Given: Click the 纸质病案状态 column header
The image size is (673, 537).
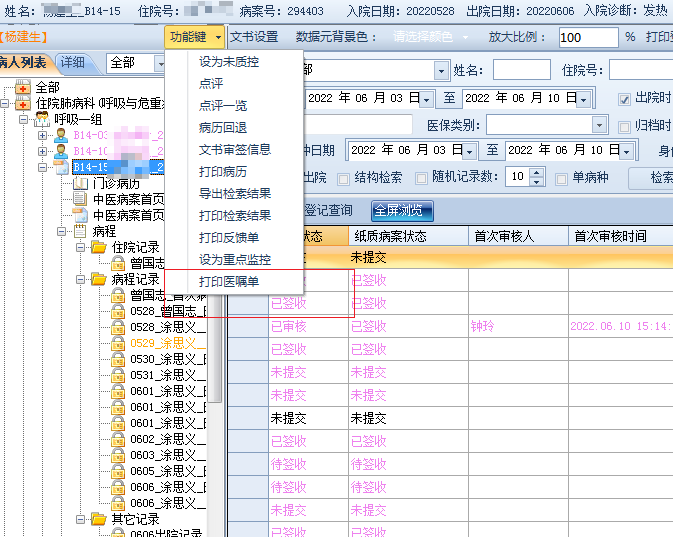Looking at the screenshot, I should coord(408,236).
